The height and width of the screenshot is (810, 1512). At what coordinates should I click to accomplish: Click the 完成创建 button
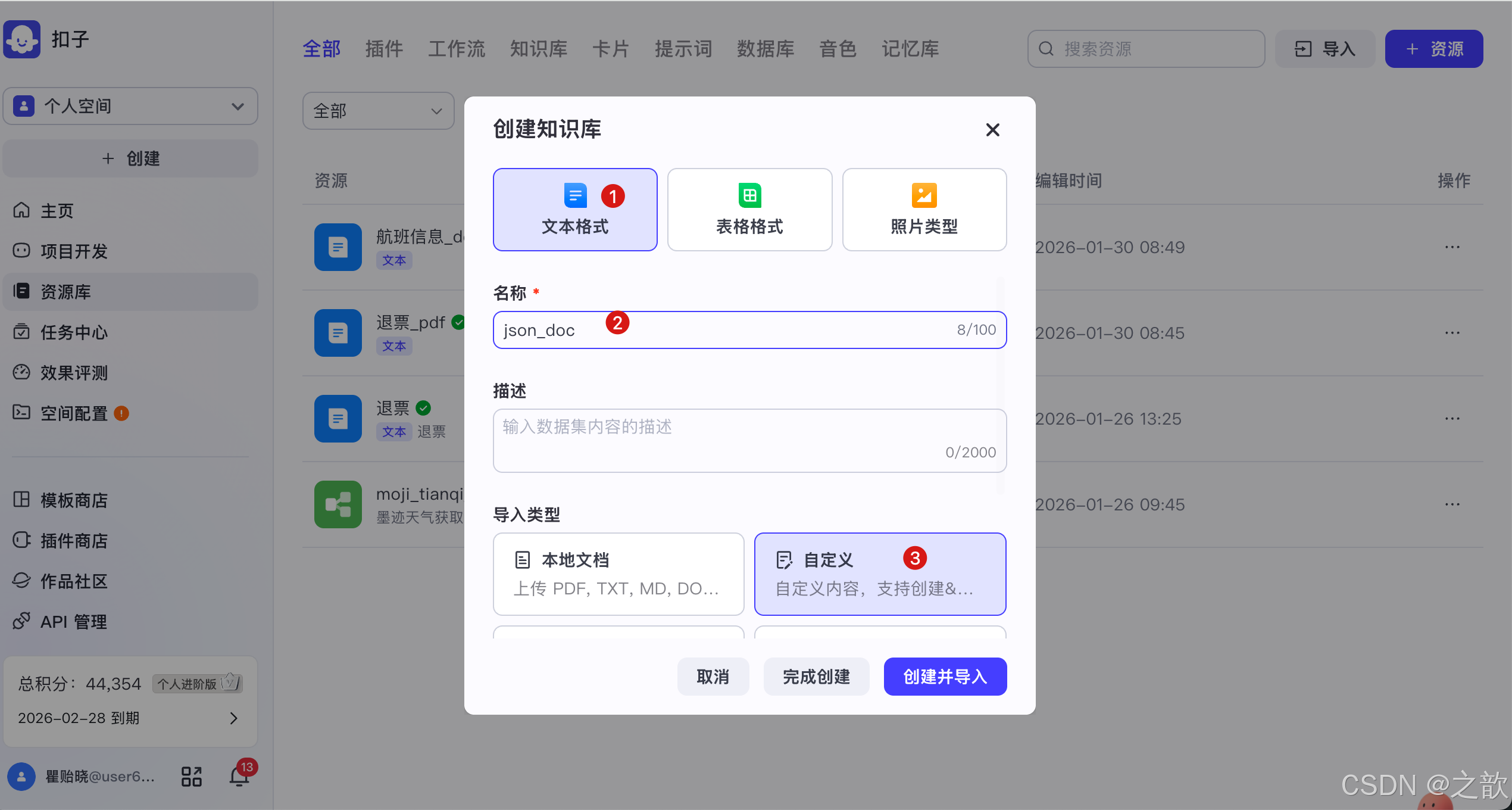(816, 677)
